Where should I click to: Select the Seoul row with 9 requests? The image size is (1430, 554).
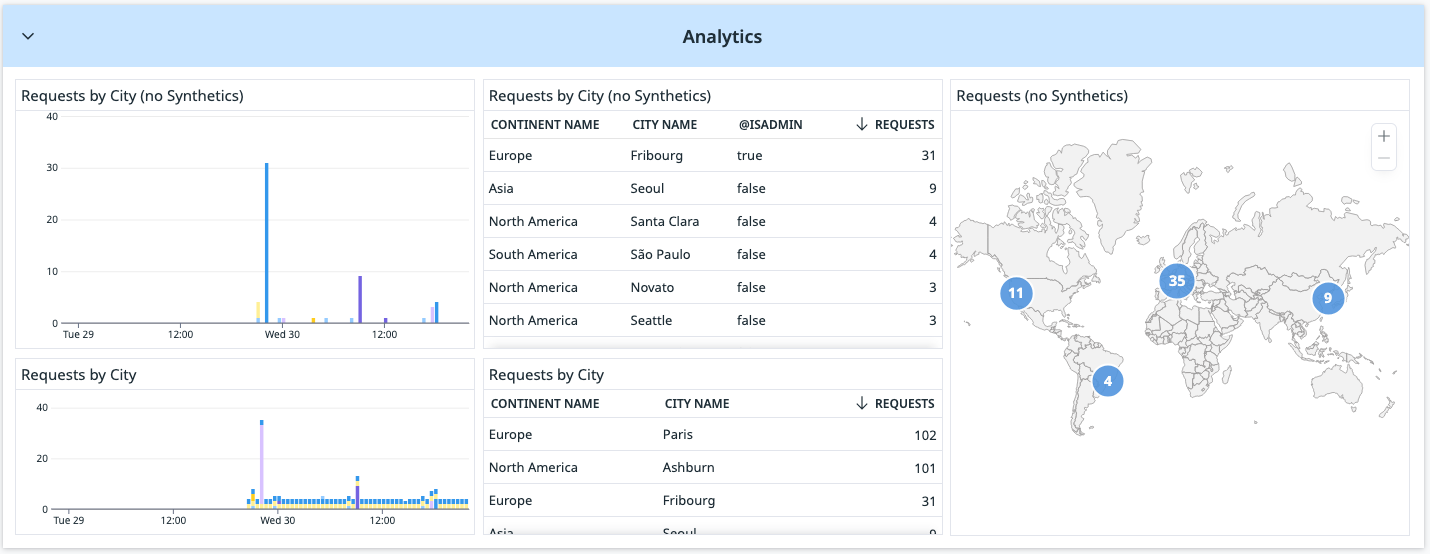712,189
